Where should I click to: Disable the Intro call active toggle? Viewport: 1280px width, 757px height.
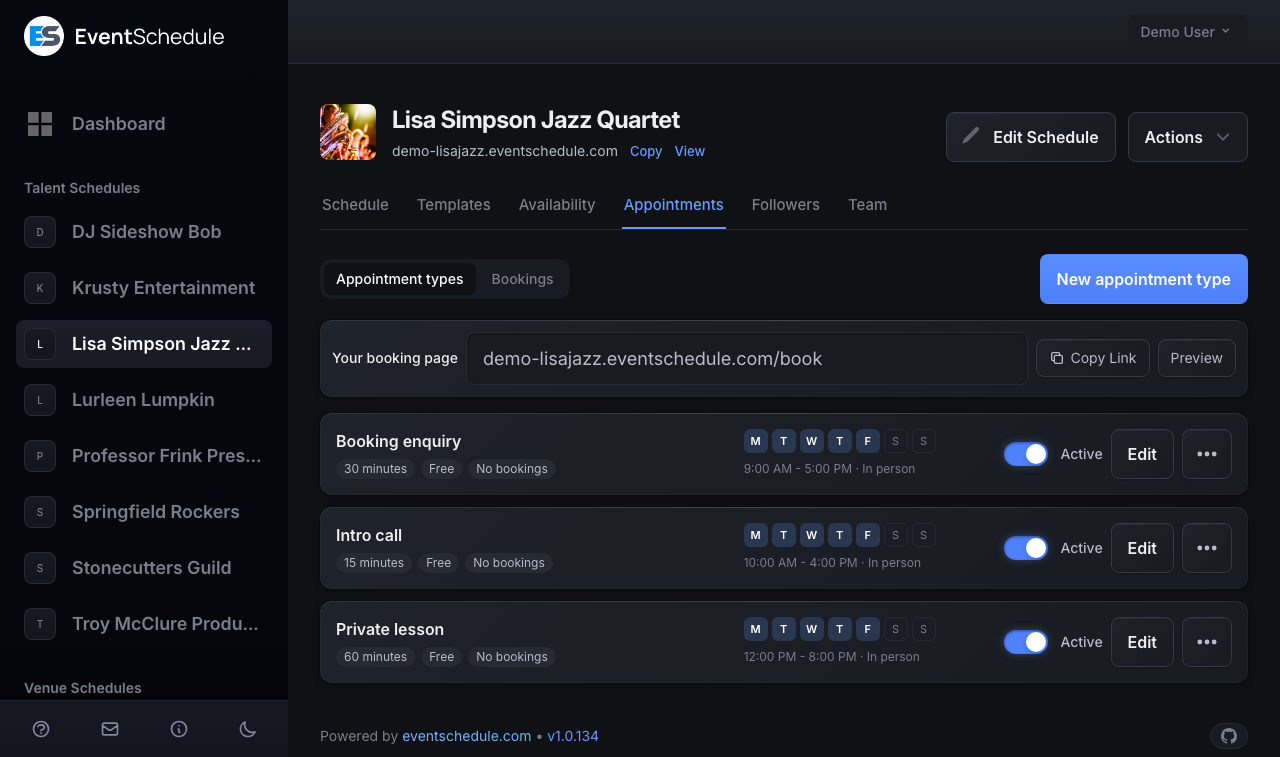(1026, 548)
